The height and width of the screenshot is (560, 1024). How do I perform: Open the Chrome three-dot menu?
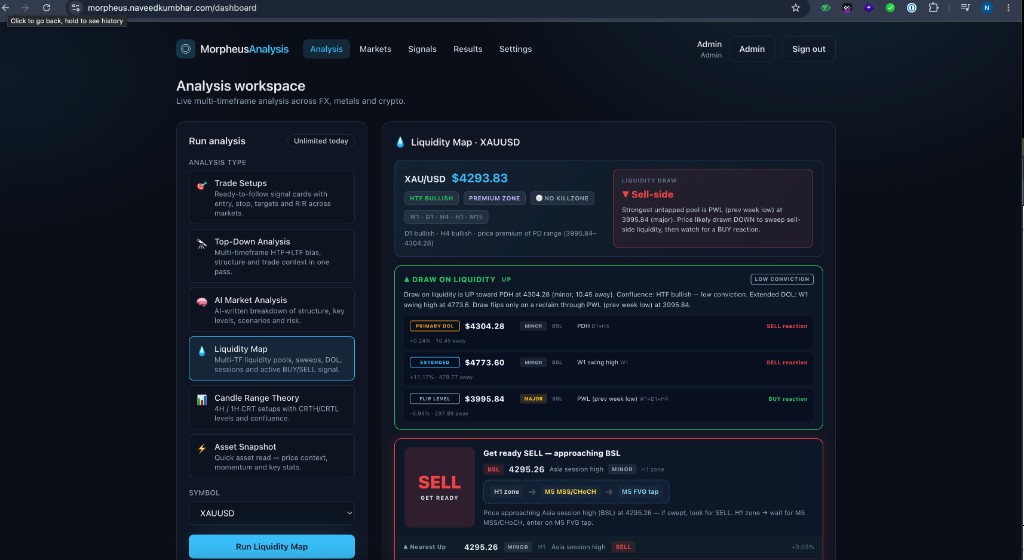[x=1008, y=8]
